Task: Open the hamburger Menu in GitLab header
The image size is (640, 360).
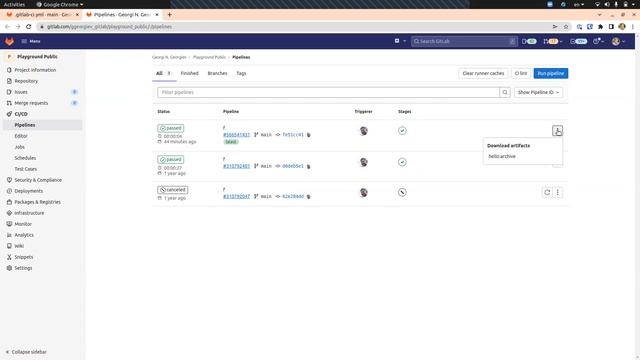Action: click(x=31, y=41)
